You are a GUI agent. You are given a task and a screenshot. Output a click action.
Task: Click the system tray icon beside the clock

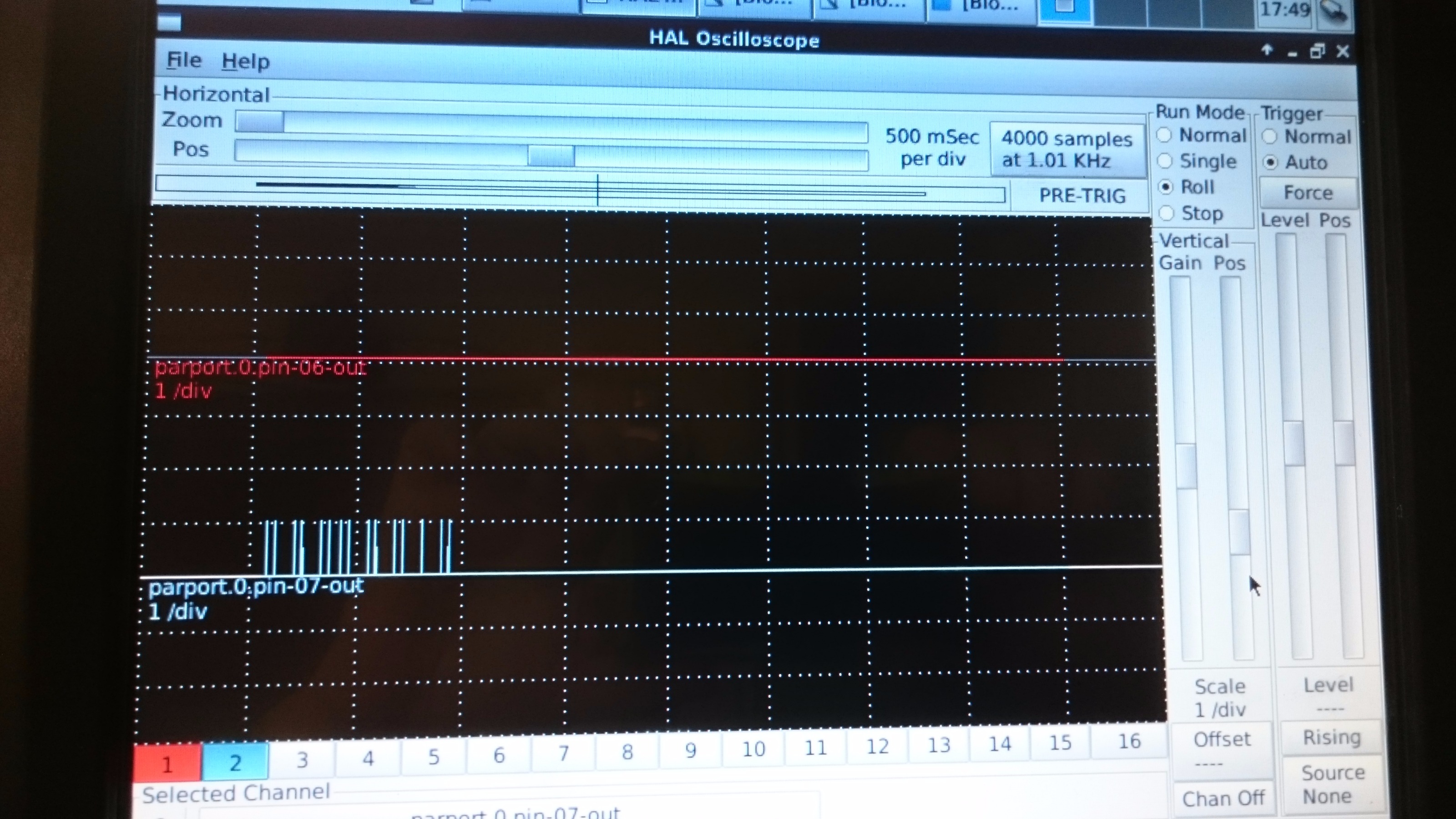tap(1334, 12)
